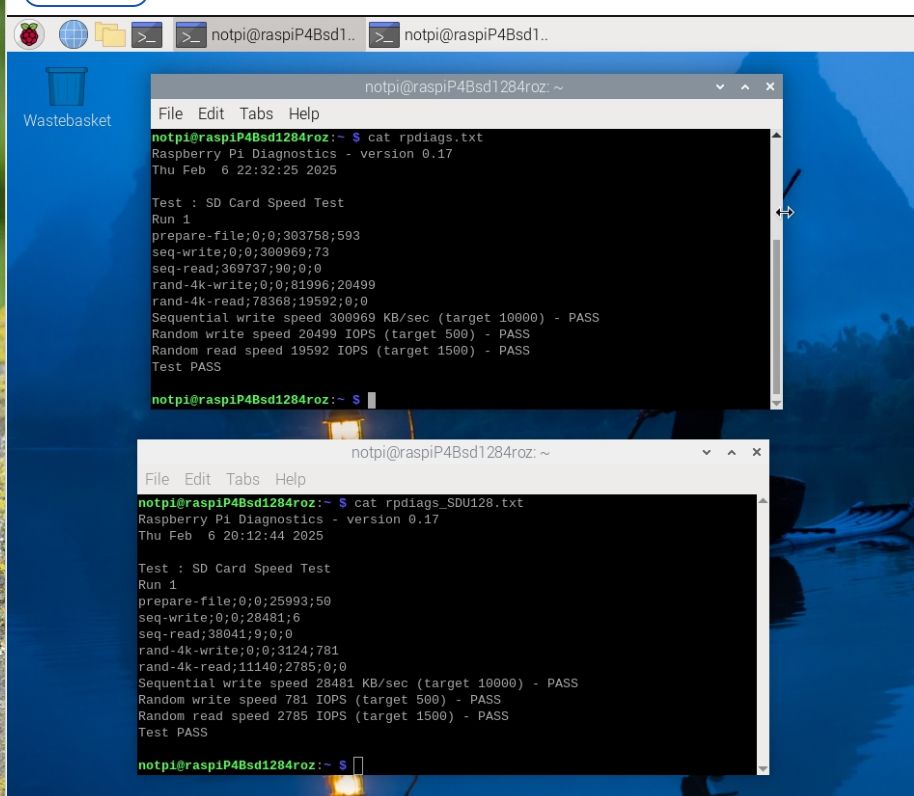This screenshot has width=914, height=796.
Task: Click 'seq-write;0;0;28481;6' line
Action: (219, 618)
